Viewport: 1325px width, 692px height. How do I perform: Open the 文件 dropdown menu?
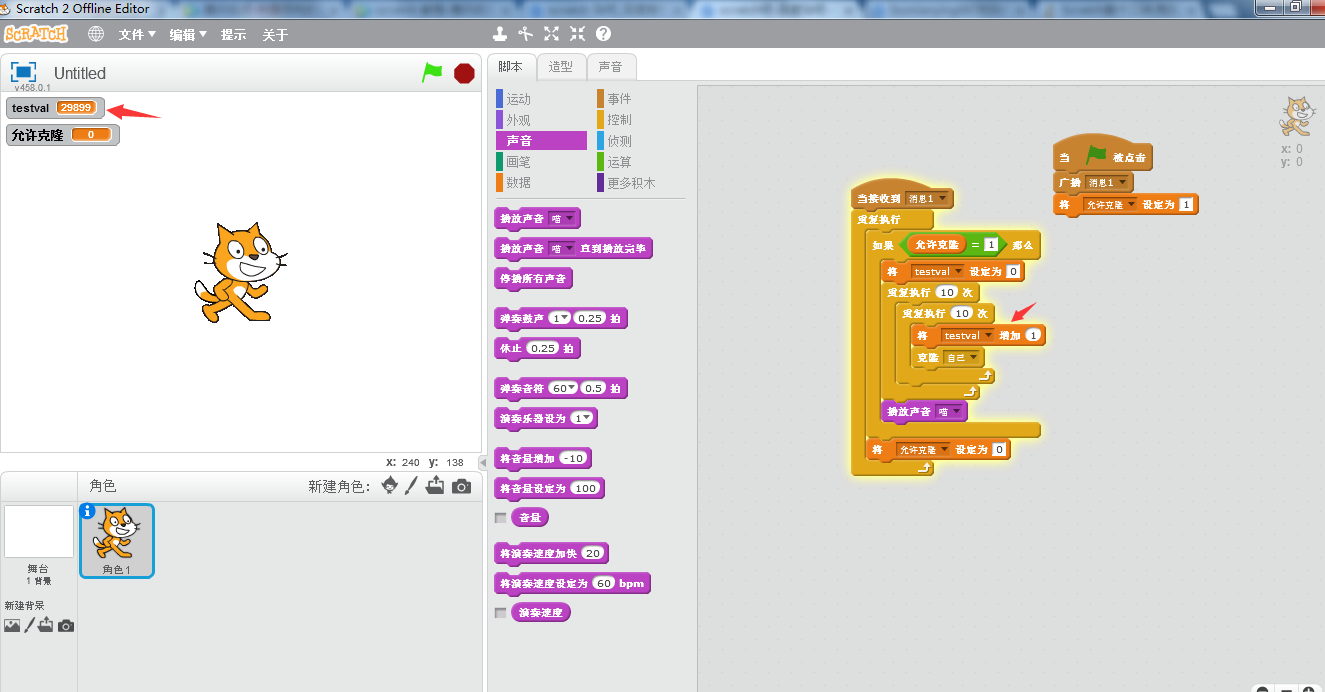[x=137, y=35]
